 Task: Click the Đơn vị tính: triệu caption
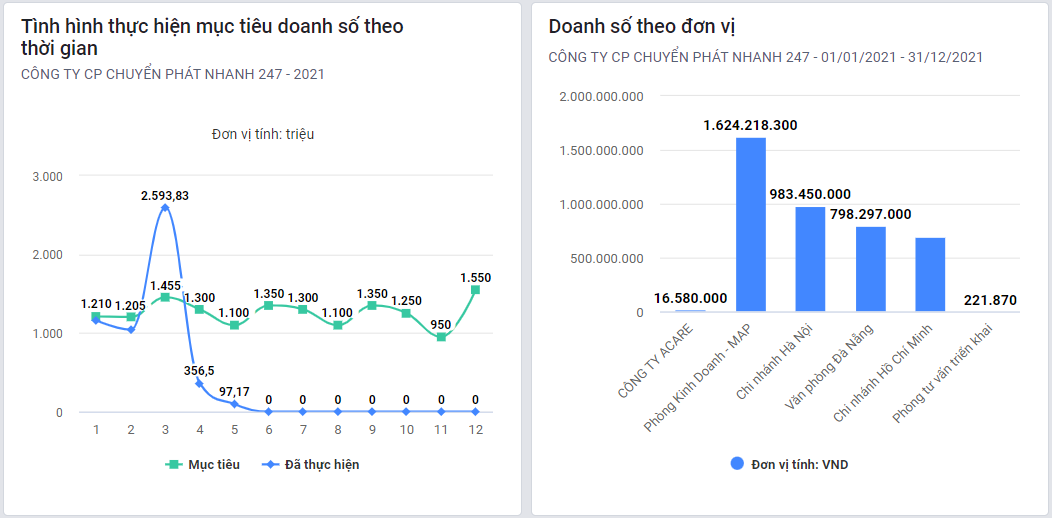(263, 134)
